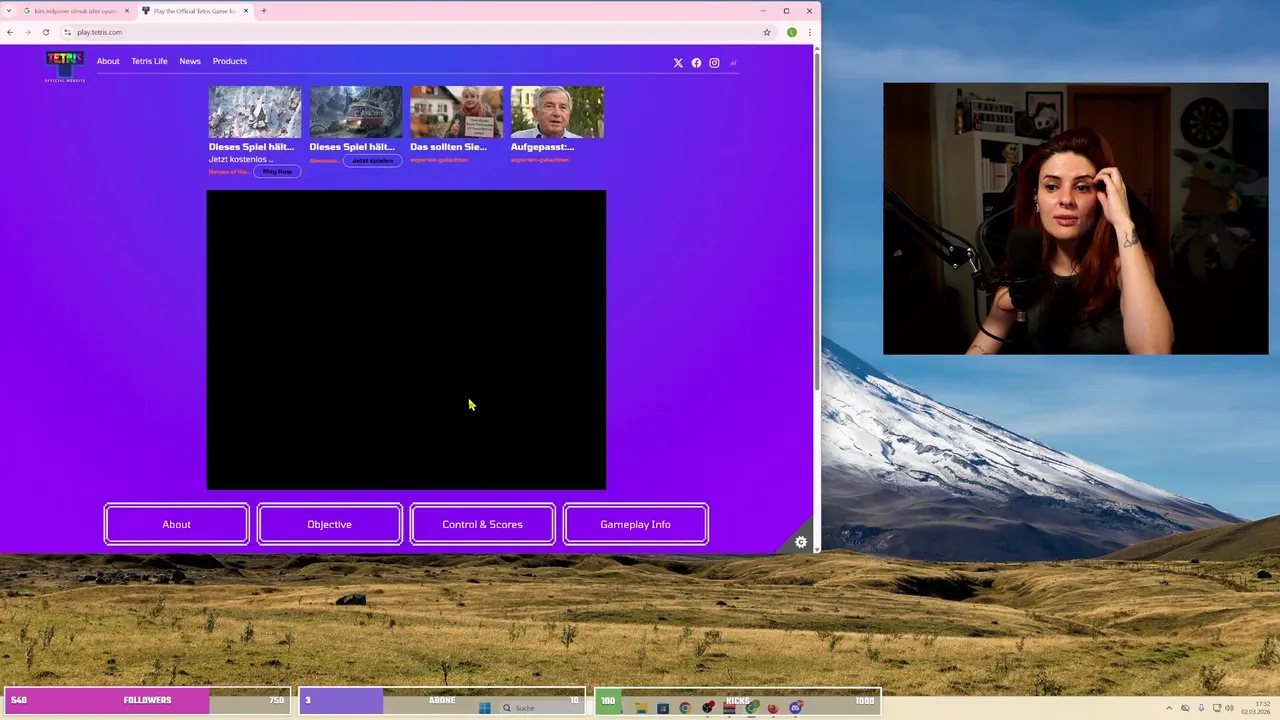Image resolution: width=1280 pixels, height=720 pixels.
Task: Open the Chrome profile avatar
Action: pyautogui.click(x=792, y=32)
